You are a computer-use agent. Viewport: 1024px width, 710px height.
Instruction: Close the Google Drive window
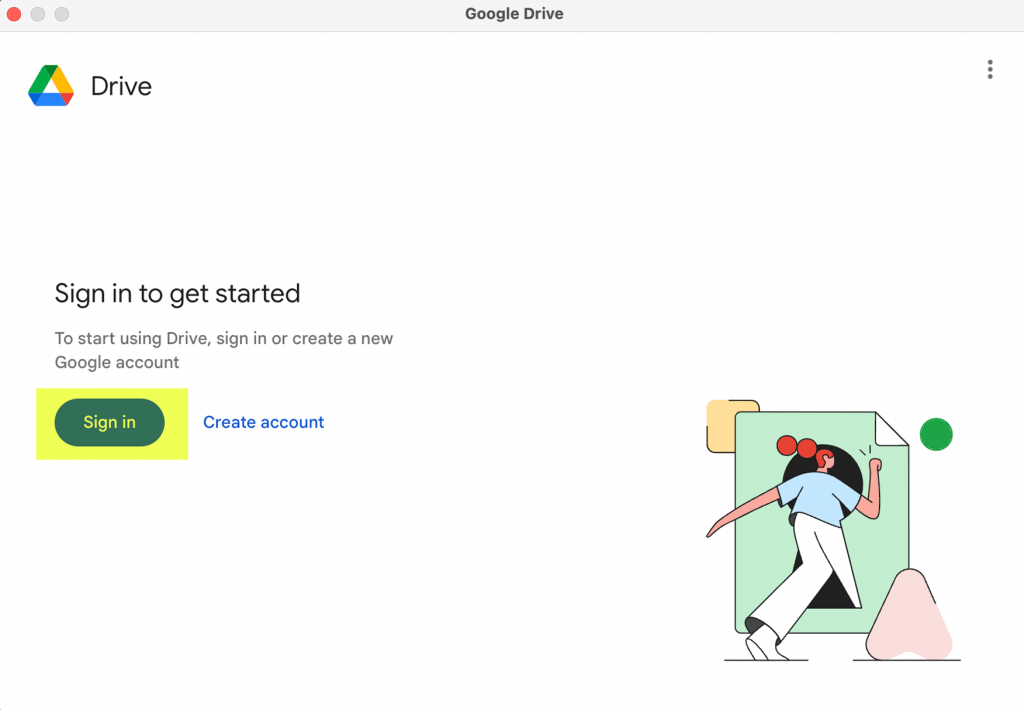(x=14, y=14)
